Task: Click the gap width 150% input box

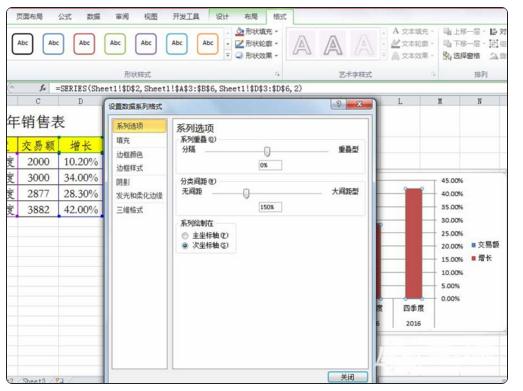Action: (270, 207)
